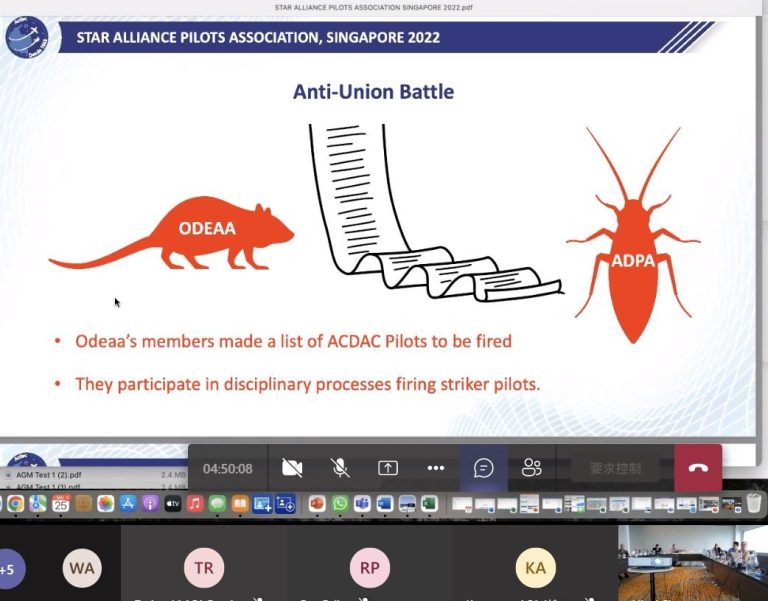768x601 pixels.
Task: Turn on the camera in meeting toolbar
Action: 292,468
